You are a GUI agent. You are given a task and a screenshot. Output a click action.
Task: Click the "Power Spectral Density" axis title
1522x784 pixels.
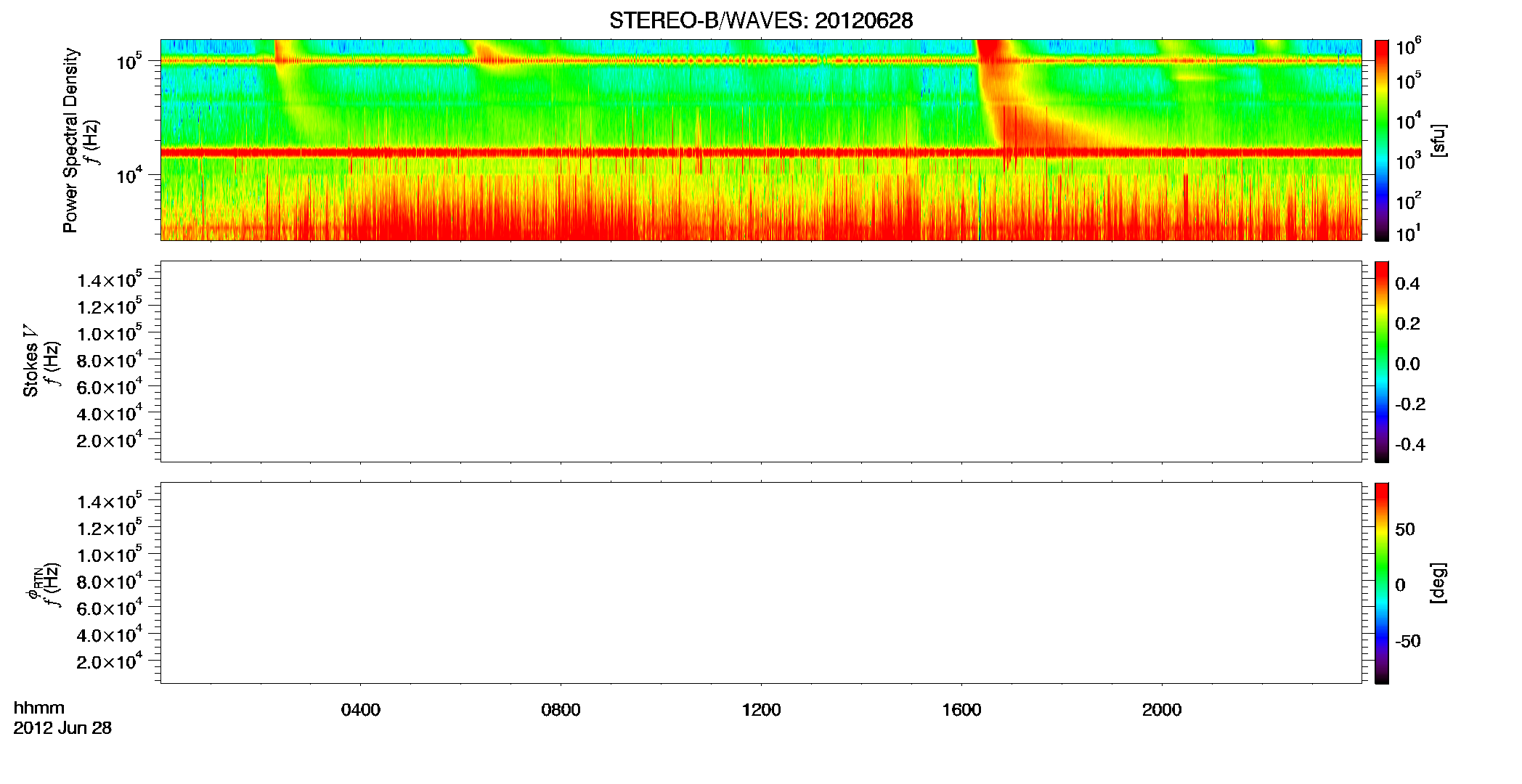pos(70,140)
